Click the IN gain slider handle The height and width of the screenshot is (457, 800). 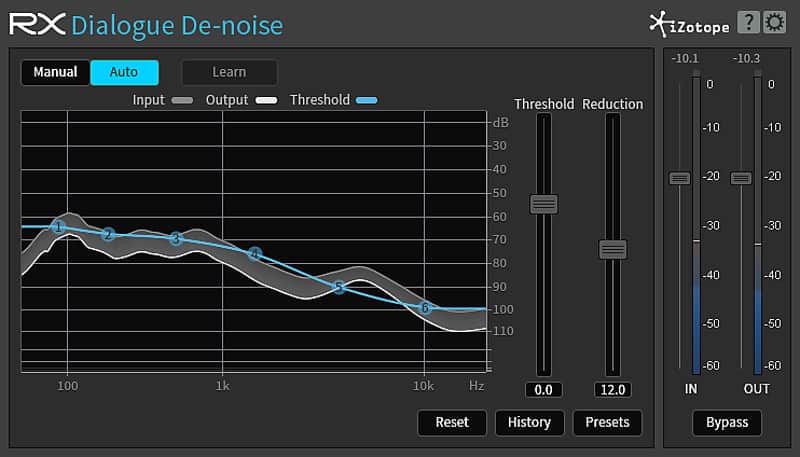(680, 178)
